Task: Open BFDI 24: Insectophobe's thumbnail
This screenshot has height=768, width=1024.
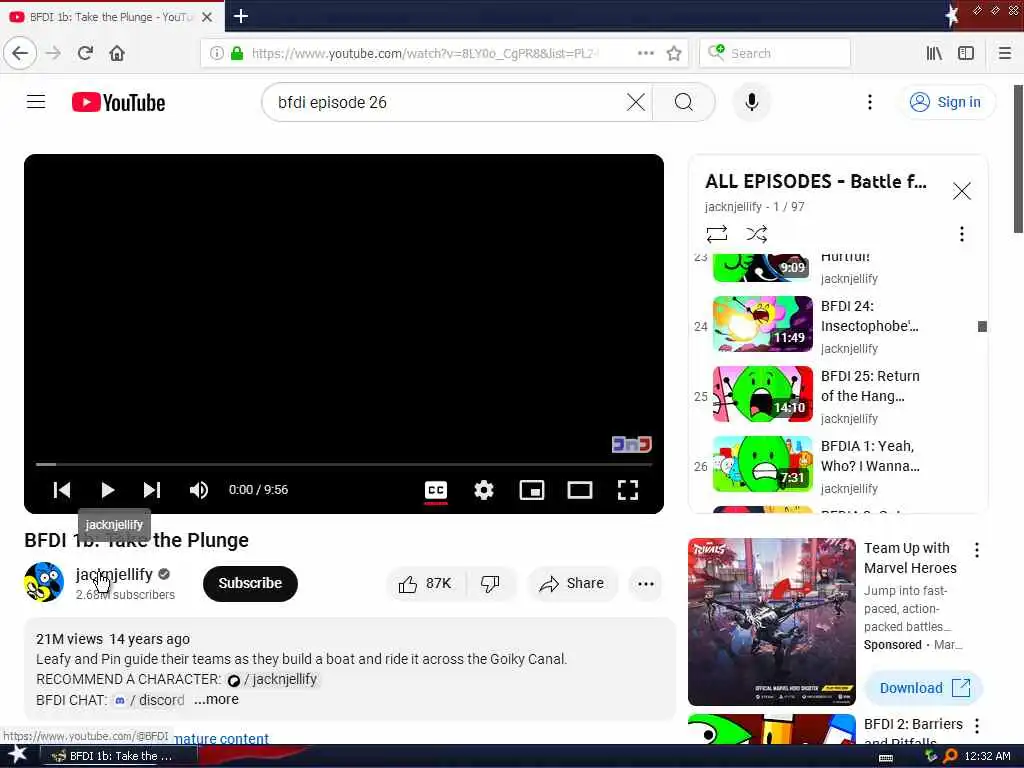Action: [x=763, y=324]
